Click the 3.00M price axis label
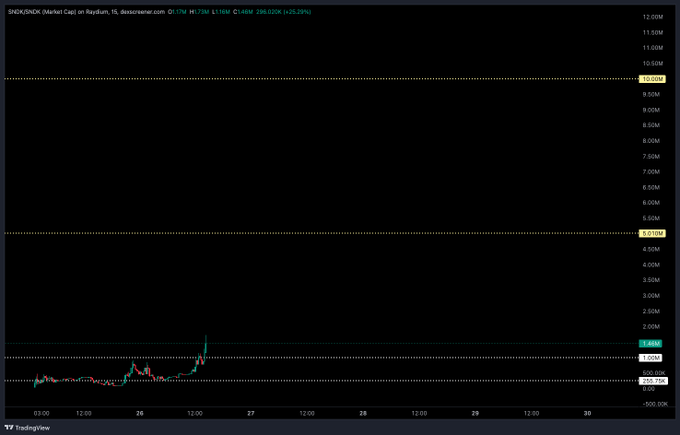The image size is (680, 435). click(x=651, y=295)
